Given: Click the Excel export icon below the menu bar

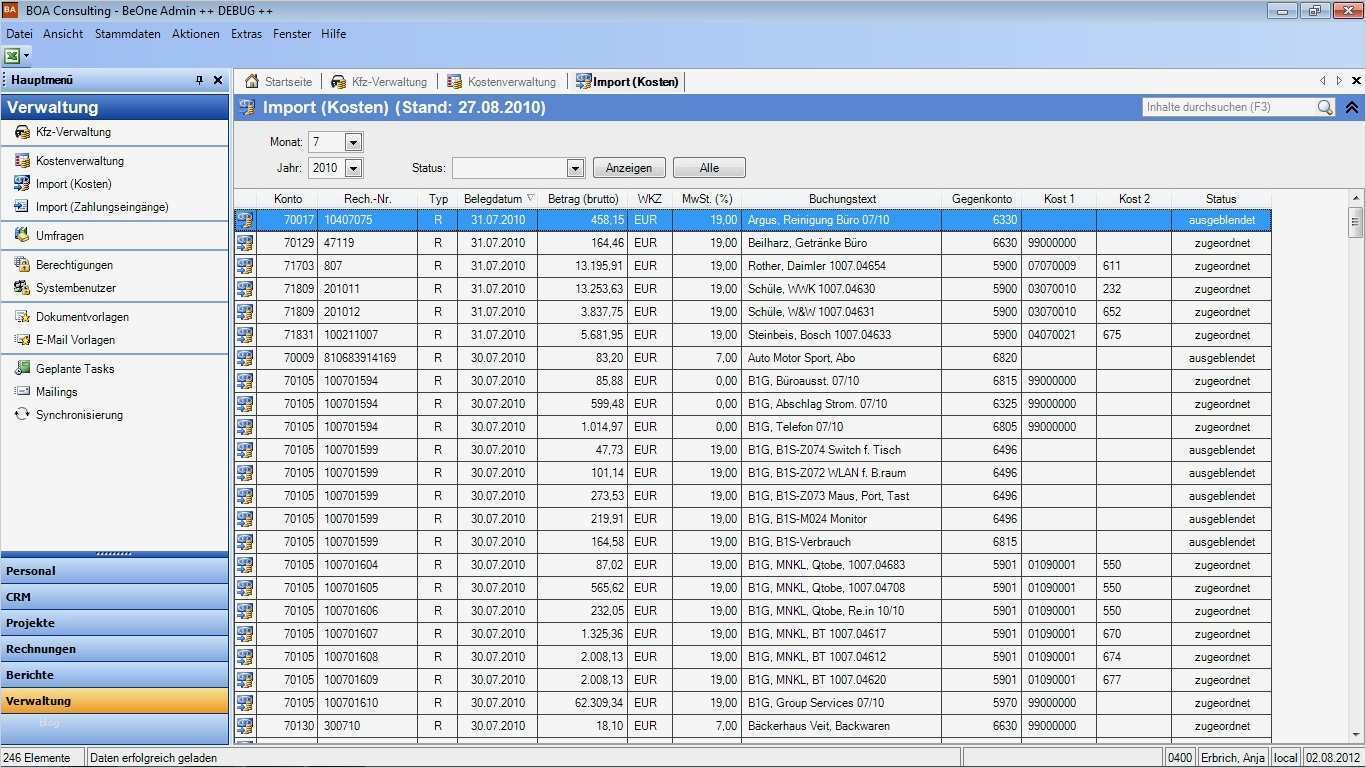Looking at the screenshot, I should tap(13, 55).
